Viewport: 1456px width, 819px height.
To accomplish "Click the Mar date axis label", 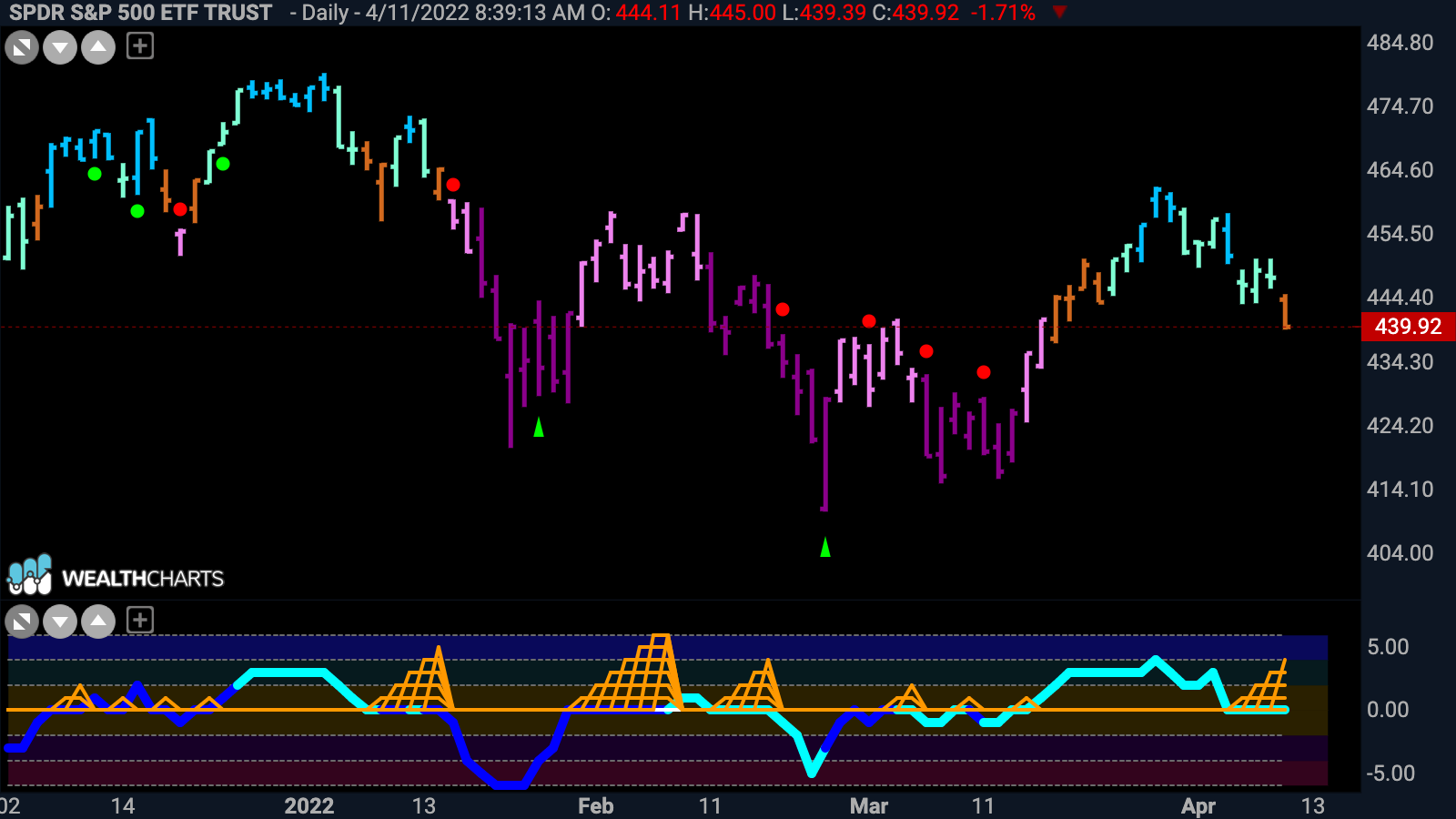I will pyautogui.click(x=869, y=806).
